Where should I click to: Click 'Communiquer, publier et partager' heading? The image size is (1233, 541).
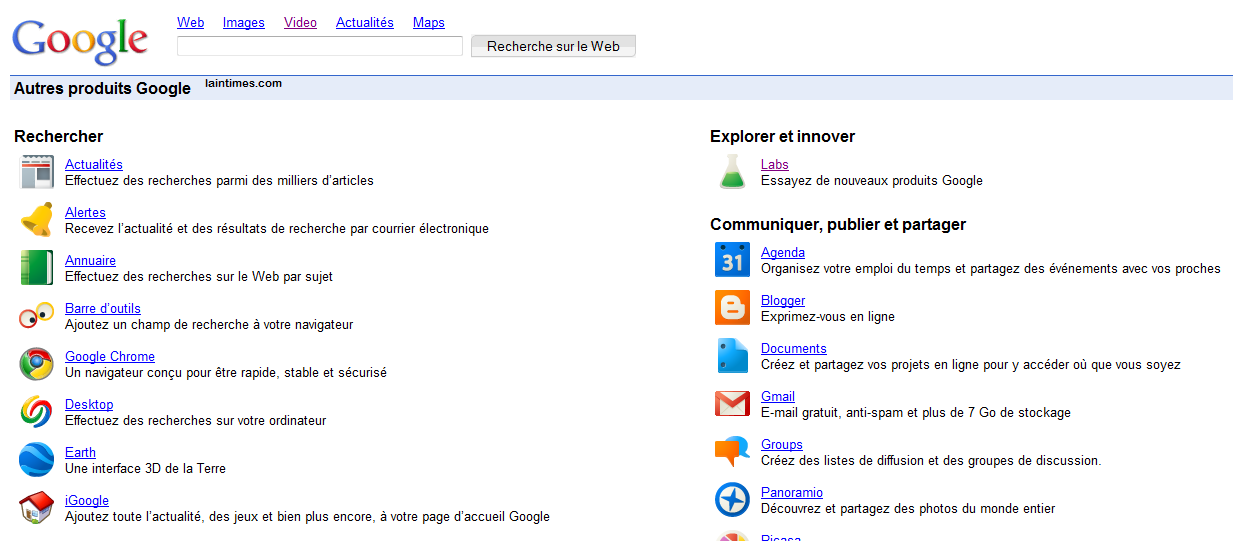pyautogui.click(x=838, y=224)
